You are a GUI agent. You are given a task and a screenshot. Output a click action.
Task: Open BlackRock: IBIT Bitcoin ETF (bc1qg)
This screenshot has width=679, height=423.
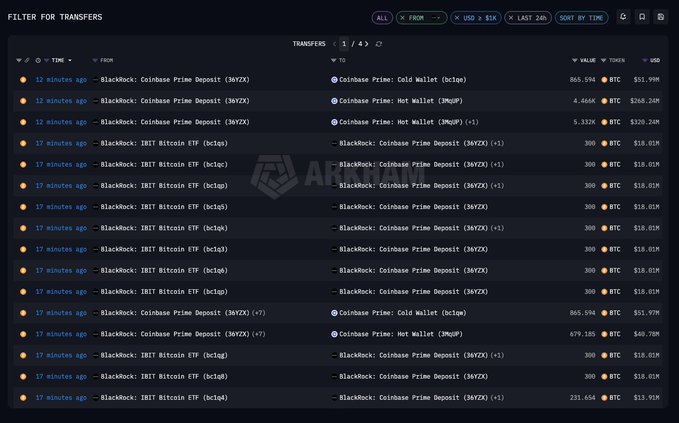pyautogui.click(x=164, y=355)
